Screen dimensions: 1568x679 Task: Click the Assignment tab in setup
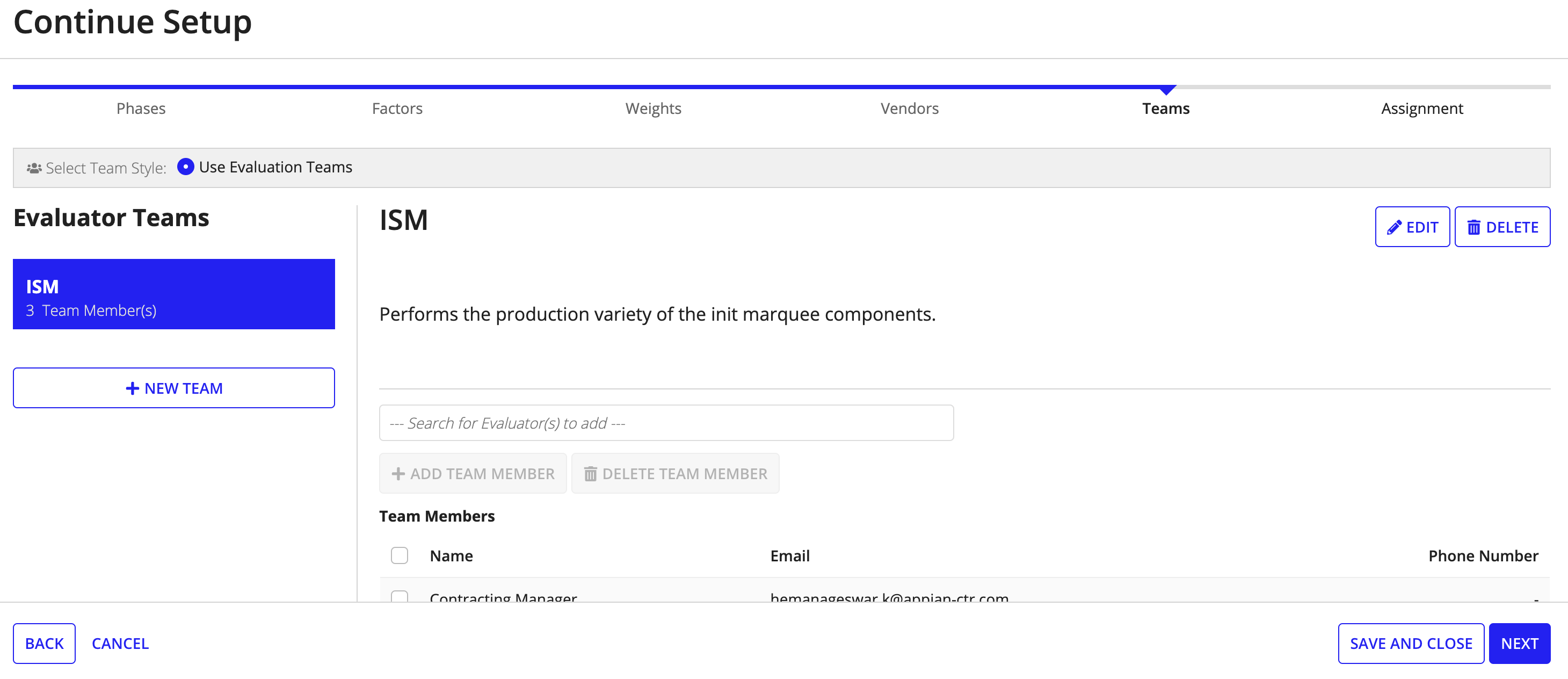[1421, 107]
